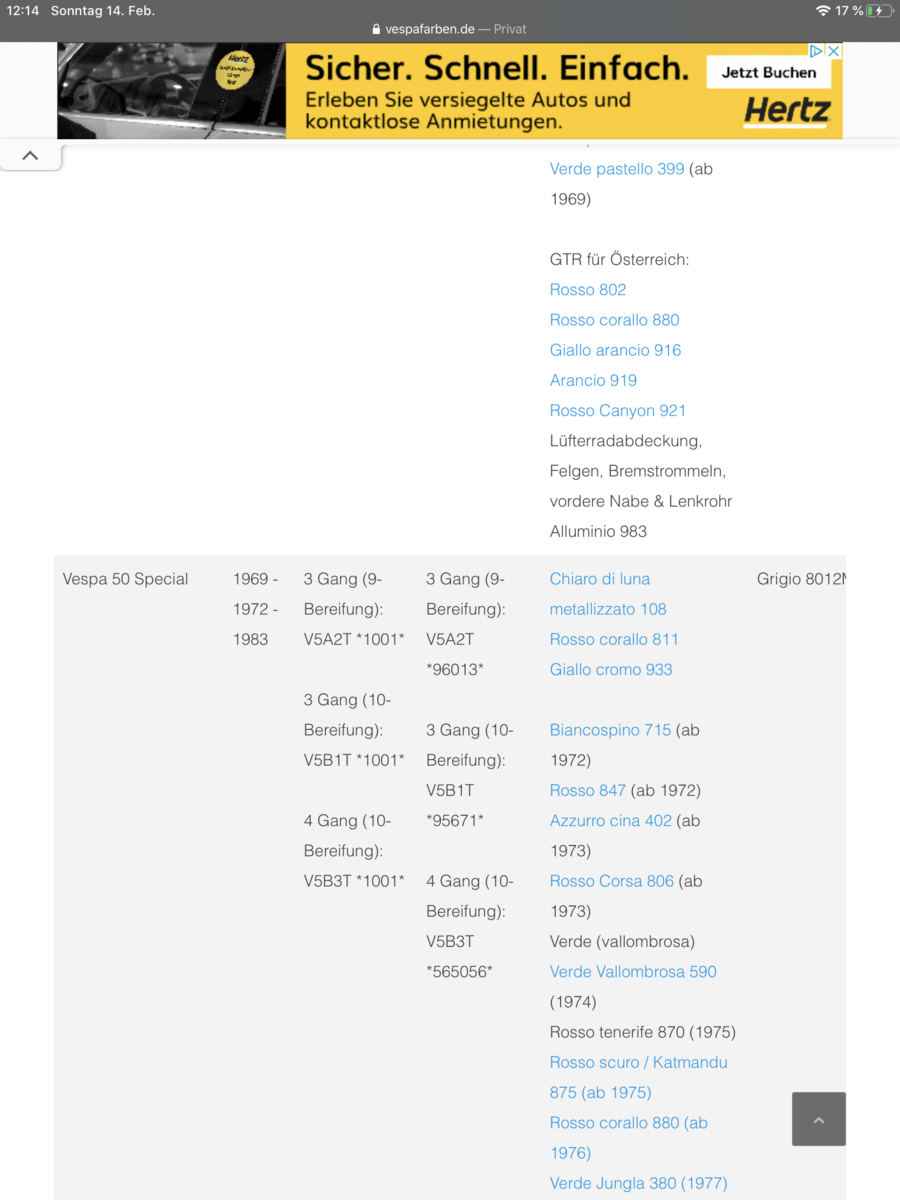
Task: Tap the padlock icon in the address bar
Action: [376, 30]
